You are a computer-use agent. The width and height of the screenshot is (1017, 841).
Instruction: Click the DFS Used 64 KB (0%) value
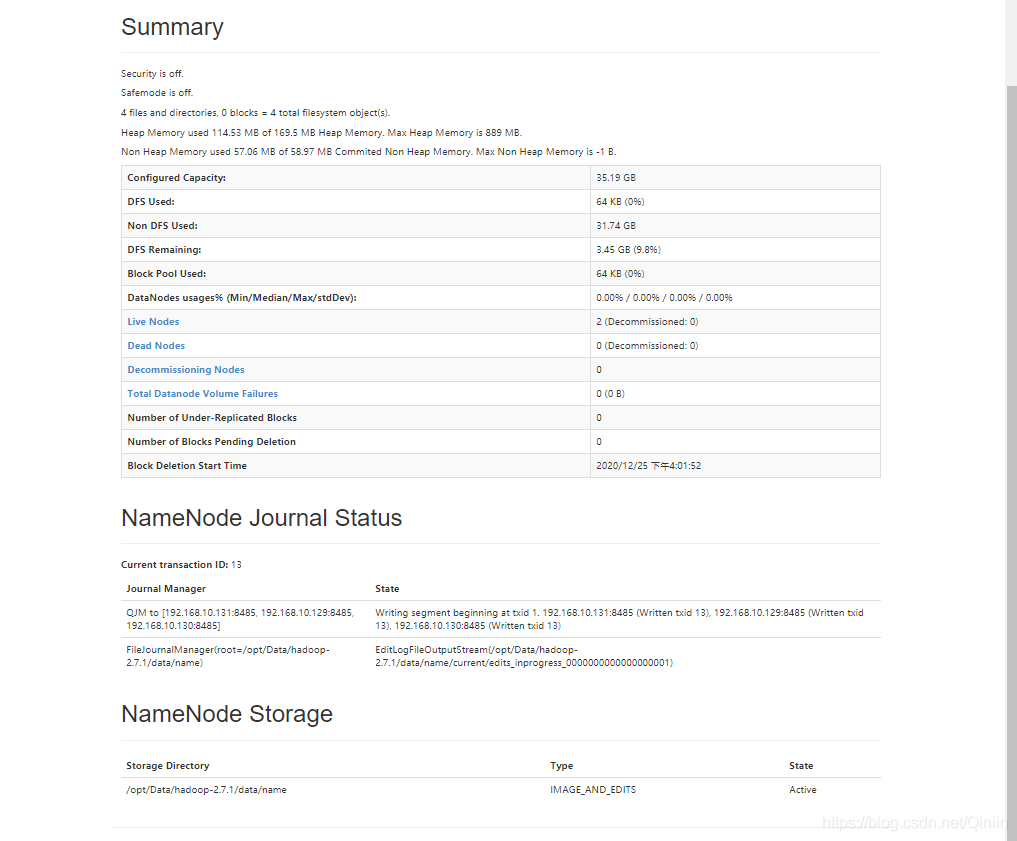pyautogui.click(x=620, y=202)
